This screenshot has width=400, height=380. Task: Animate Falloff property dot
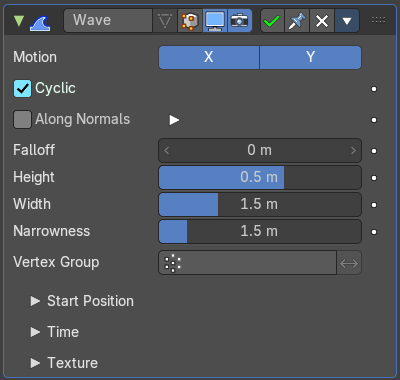coord(374,151)
